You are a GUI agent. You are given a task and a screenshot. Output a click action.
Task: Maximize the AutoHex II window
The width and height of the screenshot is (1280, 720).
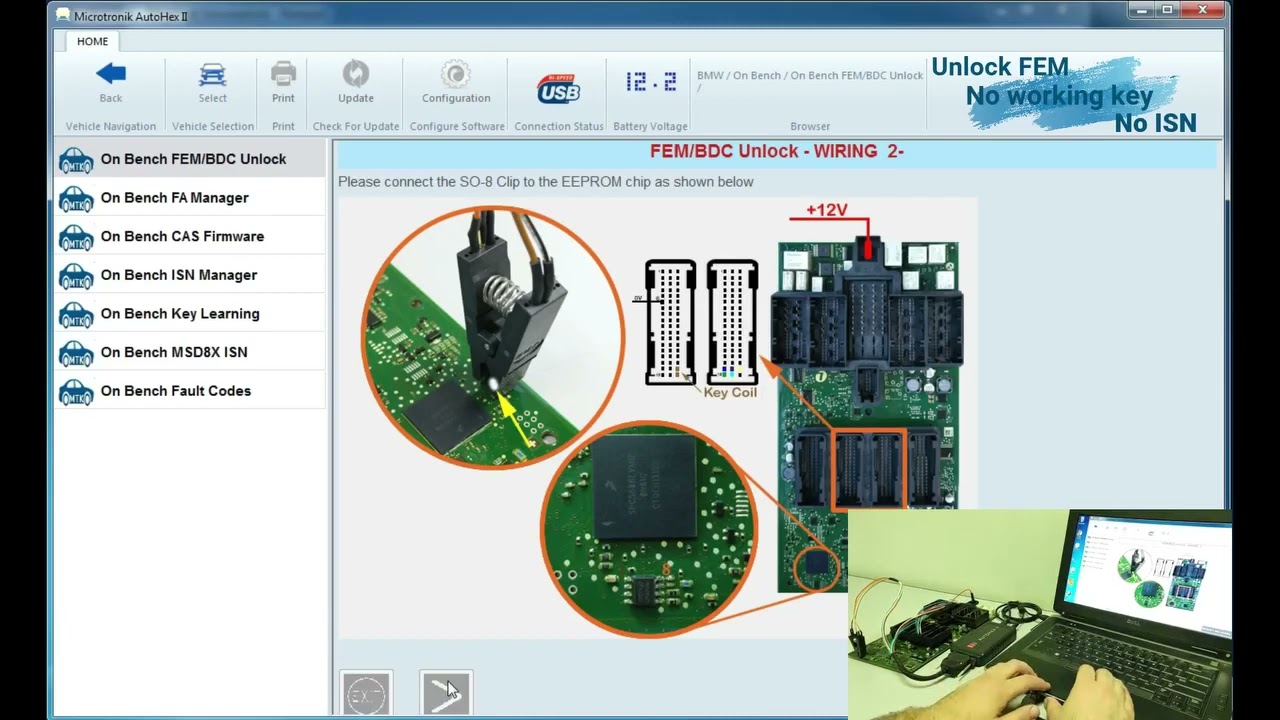(1167, 10)
